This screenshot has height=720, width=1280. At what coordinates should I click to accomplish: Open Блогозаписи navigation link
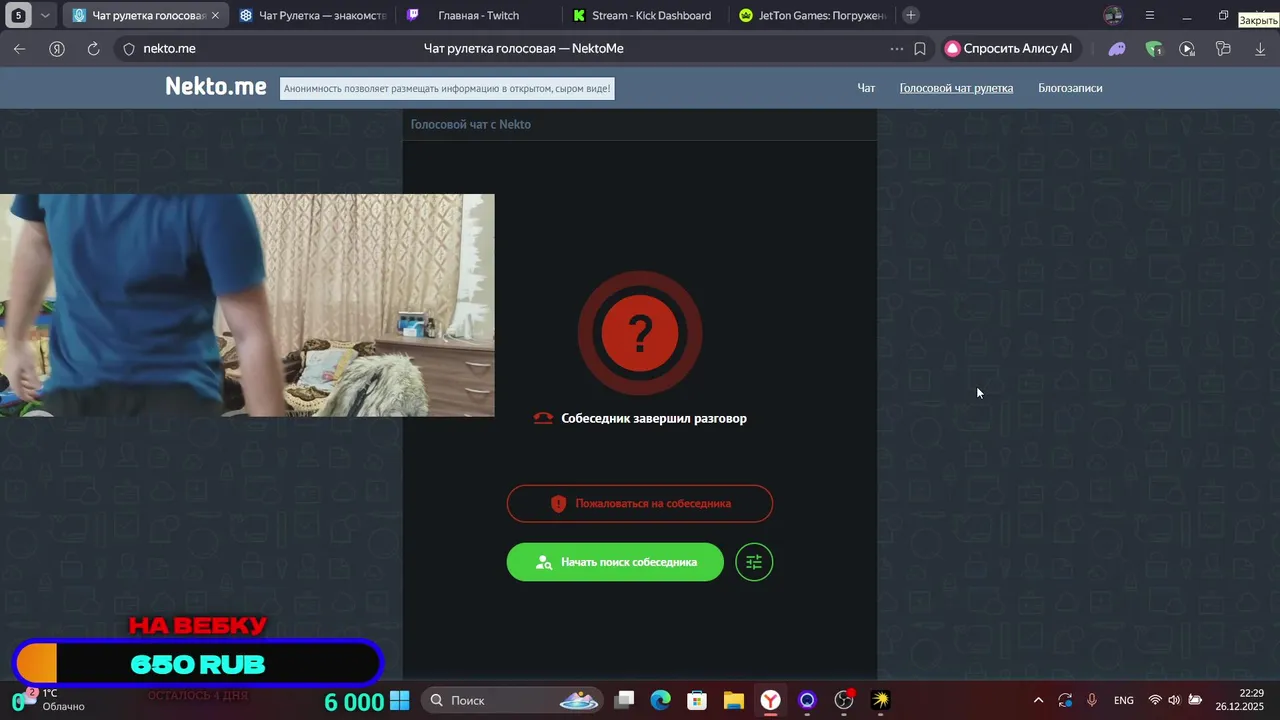[1070, 88]
